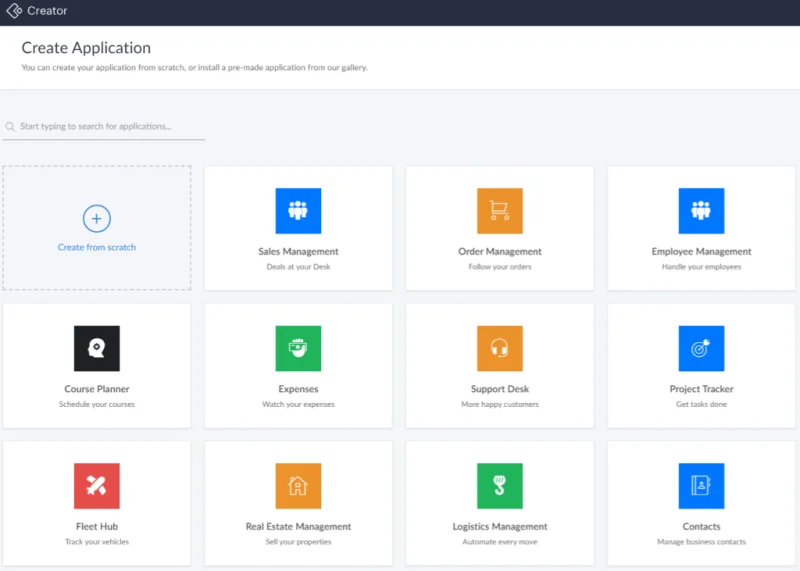Select the Course Planner head icon
800x571 pixels.
click(97, 349)
